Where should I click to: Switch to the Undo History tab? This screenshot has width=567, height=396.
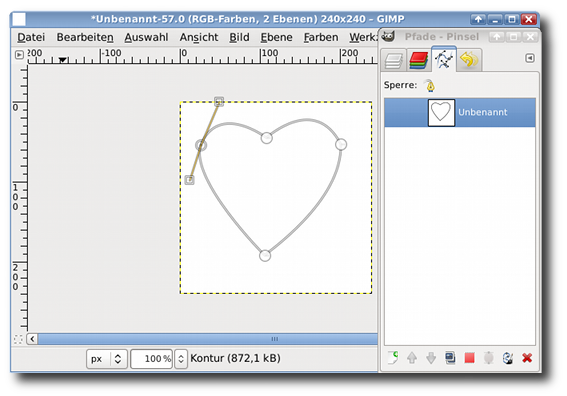coord(469,60)
